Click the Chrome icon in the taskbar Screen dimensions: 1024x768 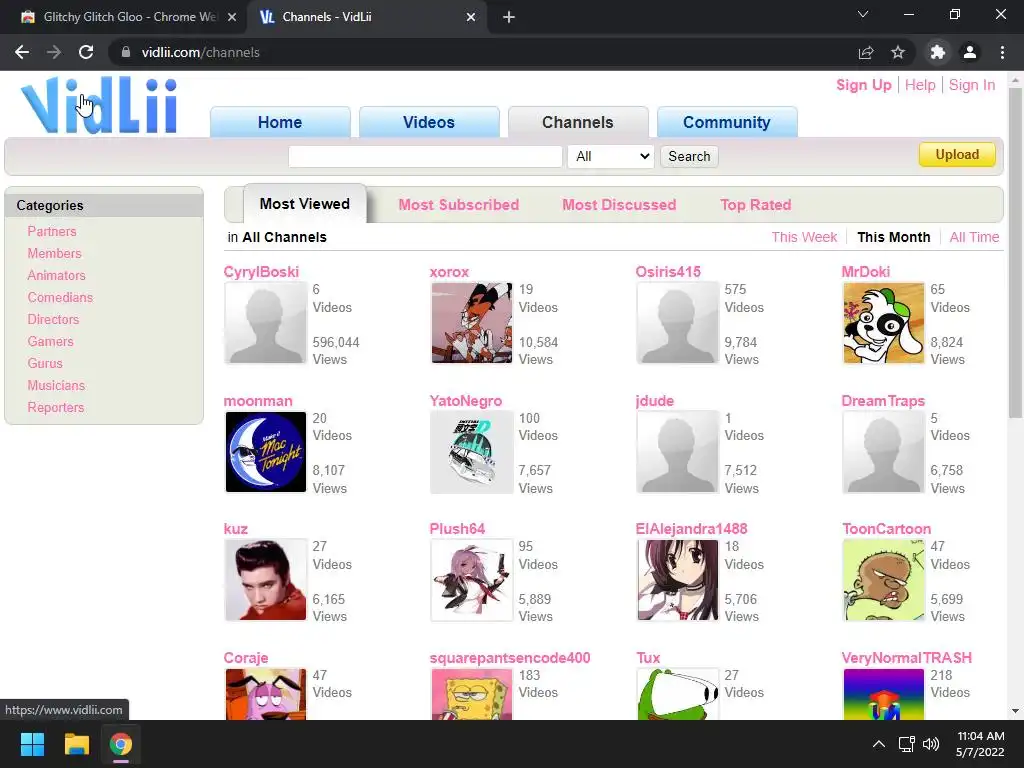(x=121, y=744)
